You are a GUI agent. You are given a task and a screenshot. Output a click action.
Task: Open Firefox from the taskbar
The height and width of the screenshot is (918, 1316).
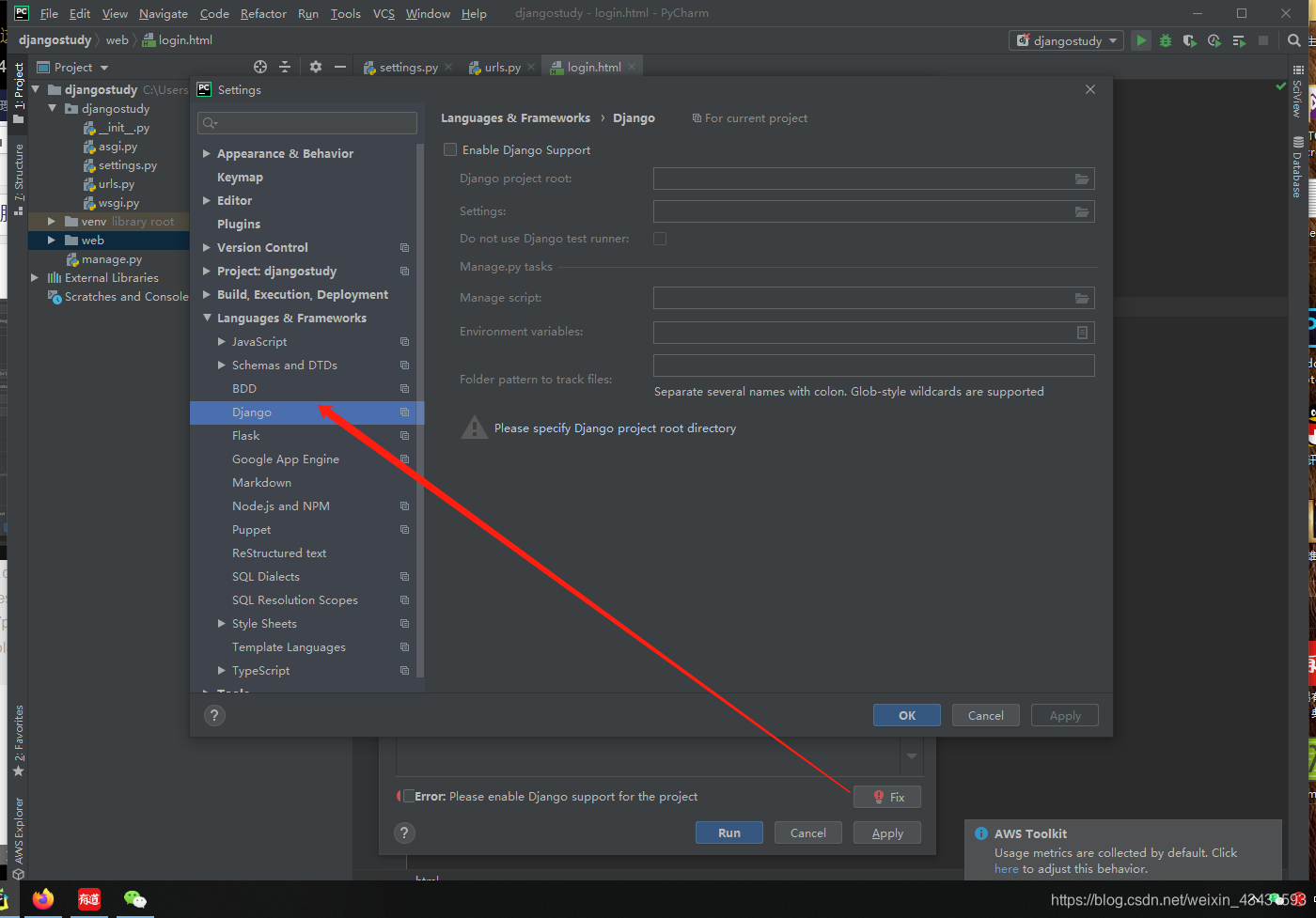(43, 899)
